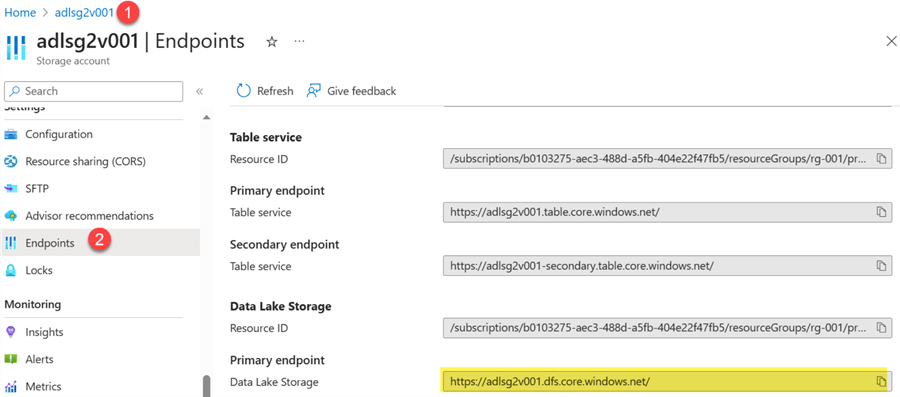Click the Table service section heading
The height and width of the screenshot is (397, 900).
[x=266, y=137]
